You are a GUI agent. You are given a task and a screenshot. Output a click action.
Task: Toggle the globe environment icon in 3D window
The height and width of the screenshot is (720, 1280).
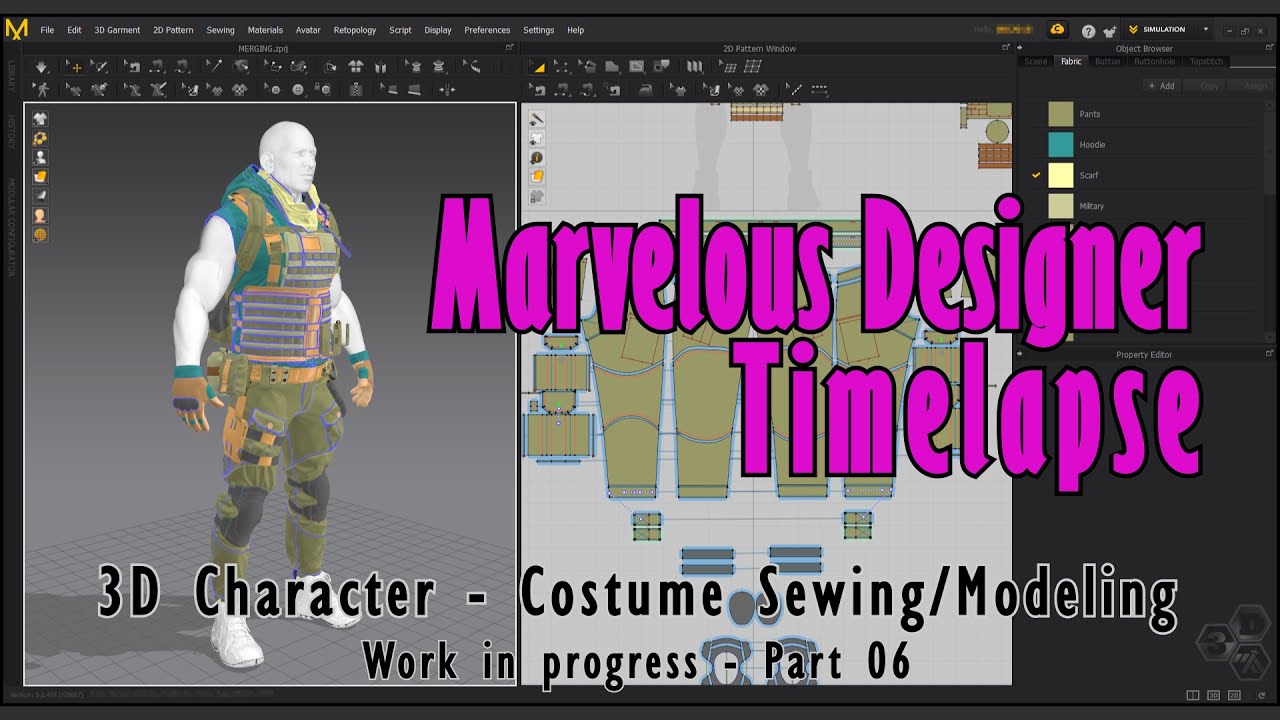(x=40, y=235)
